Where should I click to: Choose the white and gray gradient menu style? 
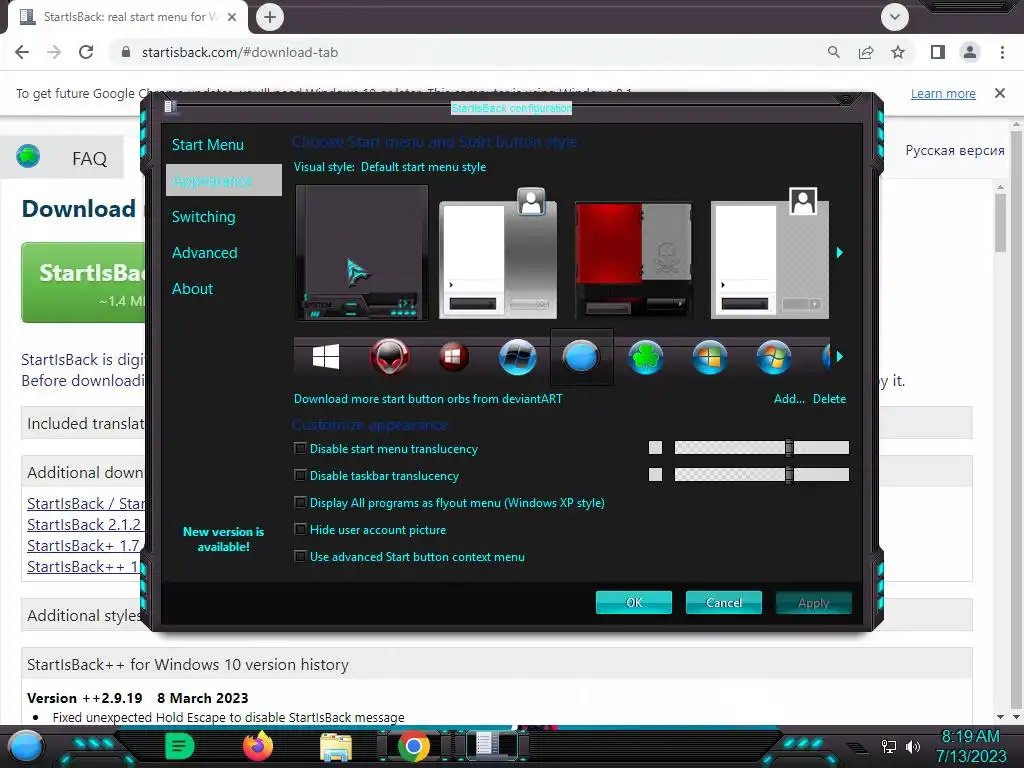tap(498, 253)
